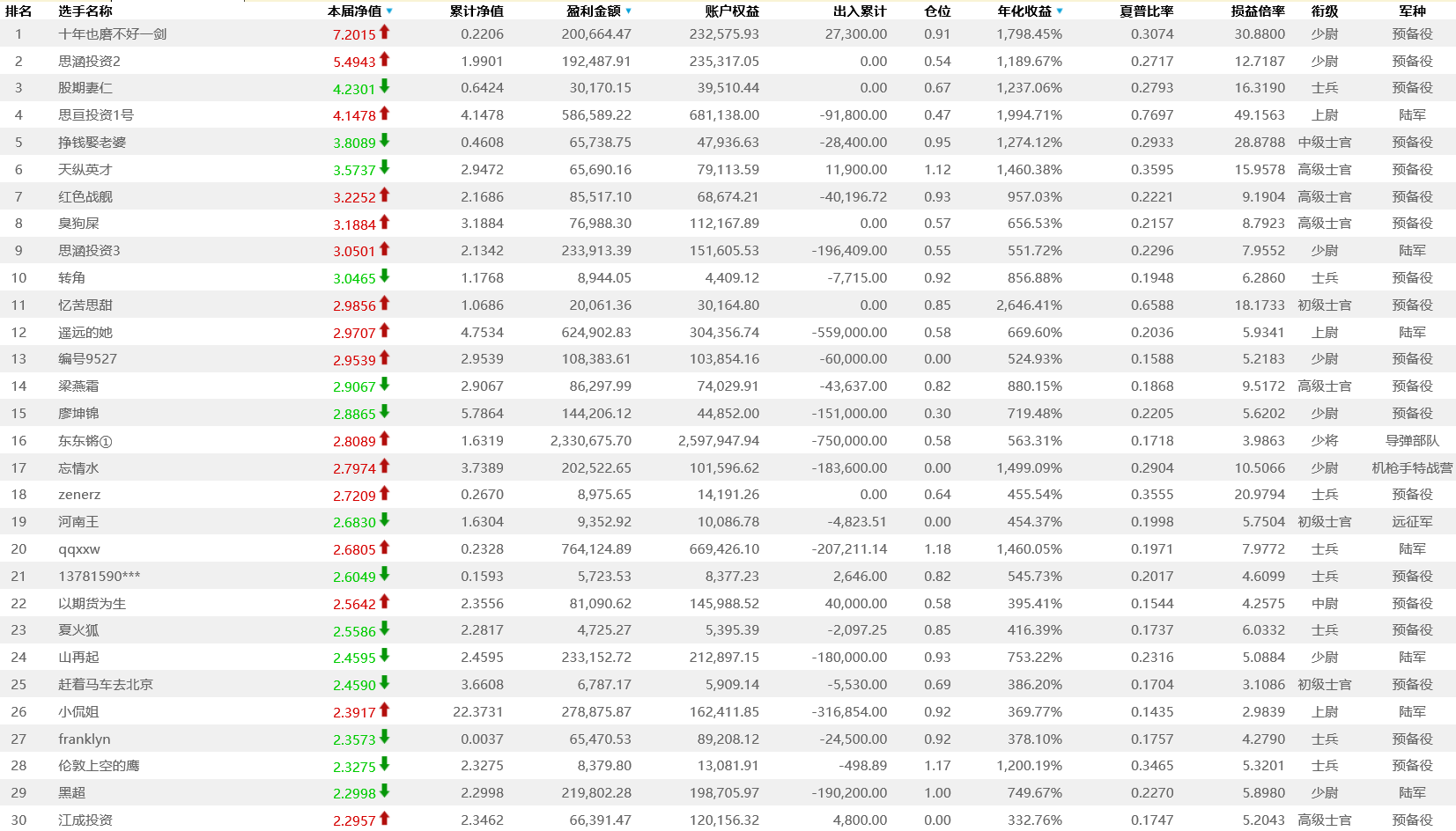Click the red up arrow beside 3.2252
1456x831 pixels.
[x=384, y=195]
